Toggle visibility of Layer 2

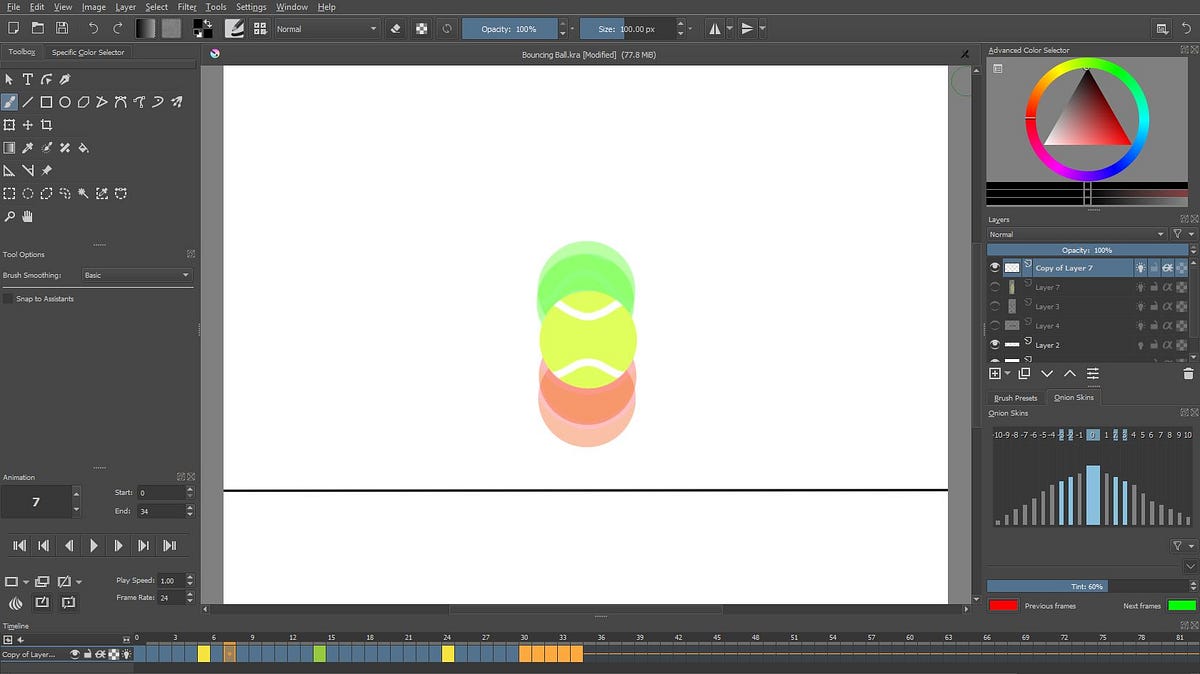[x=995, y=345]
